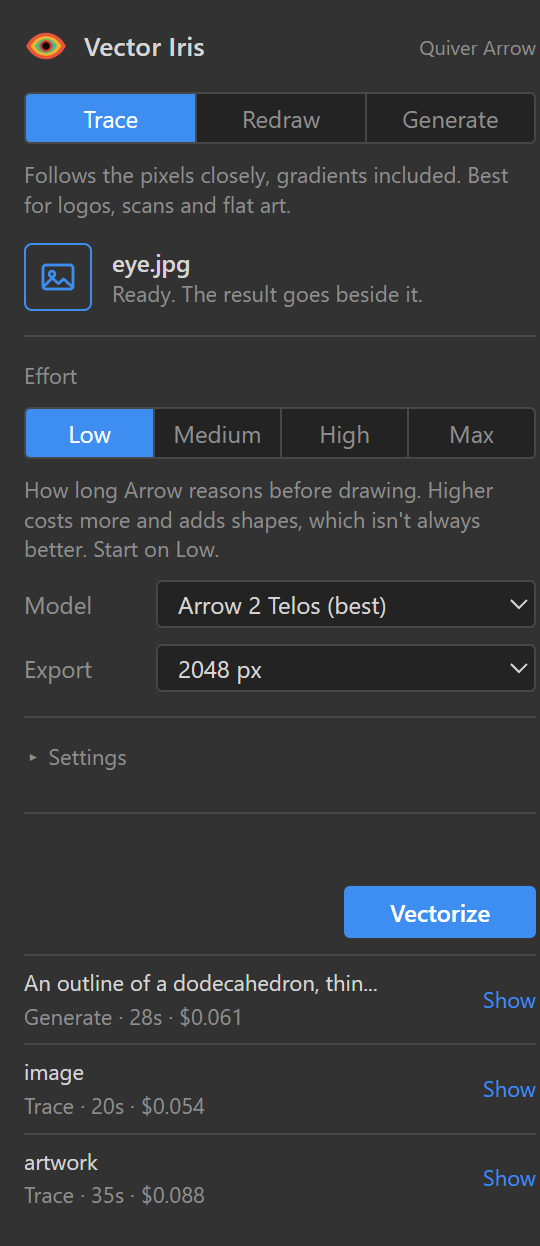Click the 'image' history entry title
540x1246 pixels.
click(54, 1073)
